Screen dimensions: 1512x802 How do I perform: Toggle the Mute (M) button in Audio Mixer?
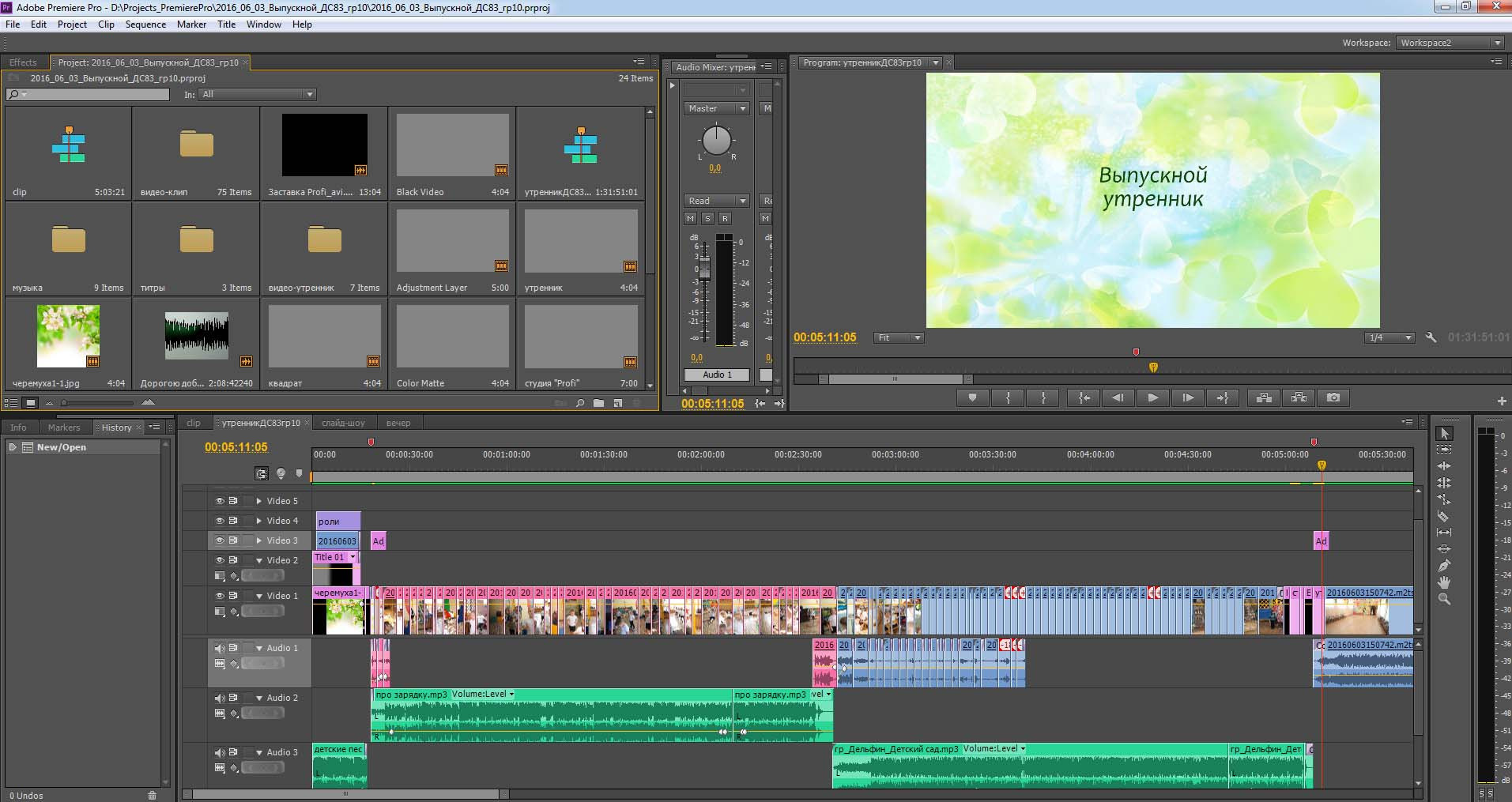point(690,218)
